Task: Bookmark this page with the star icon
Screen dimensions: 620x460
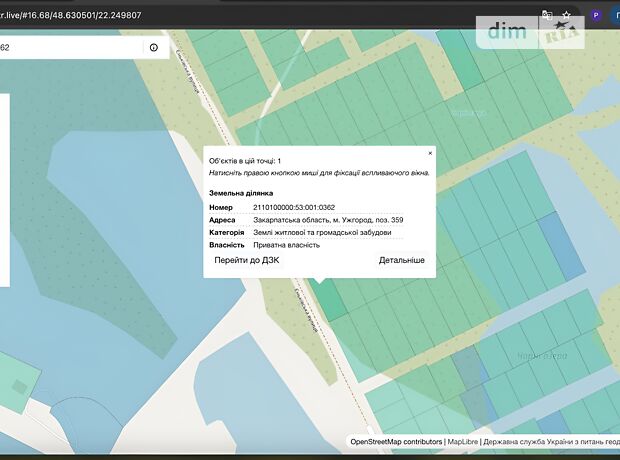Action: click(x=567, y=16)
